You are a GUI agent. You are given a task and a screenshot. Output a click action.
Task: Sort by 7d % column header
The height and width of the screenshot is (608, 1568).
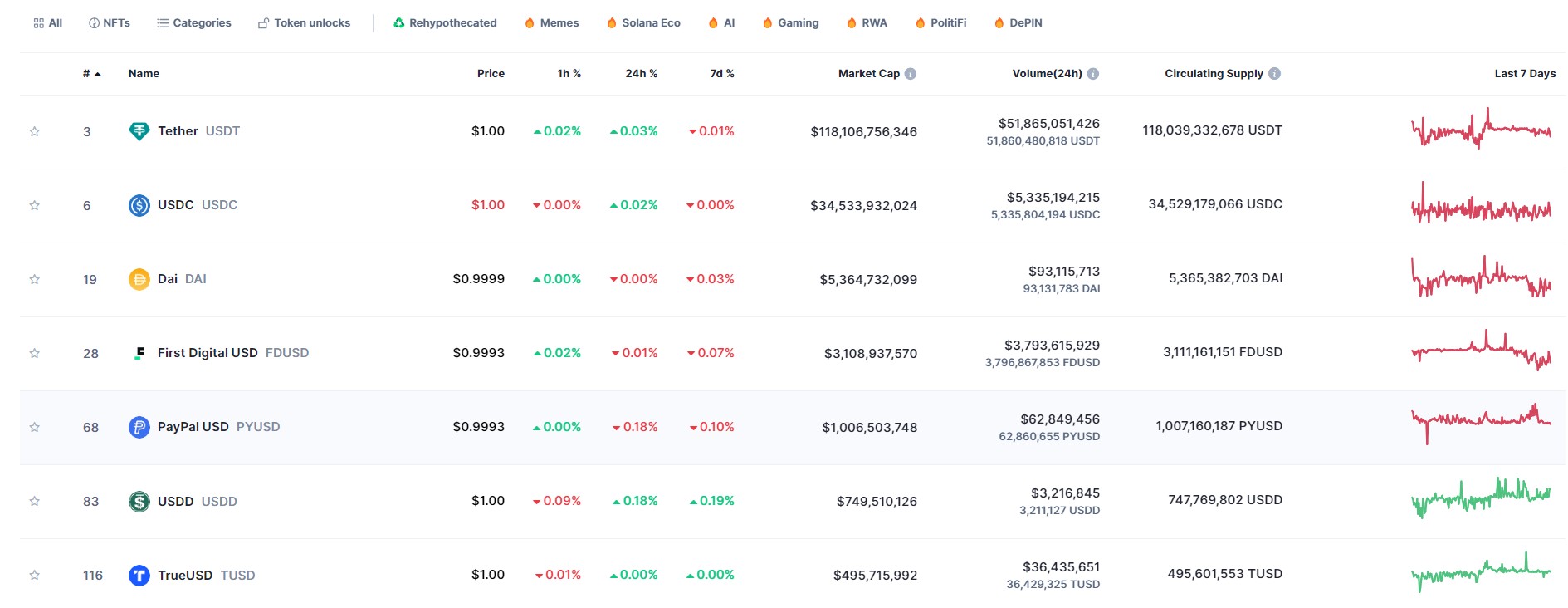pyautogui.click(x=722, y=74)
